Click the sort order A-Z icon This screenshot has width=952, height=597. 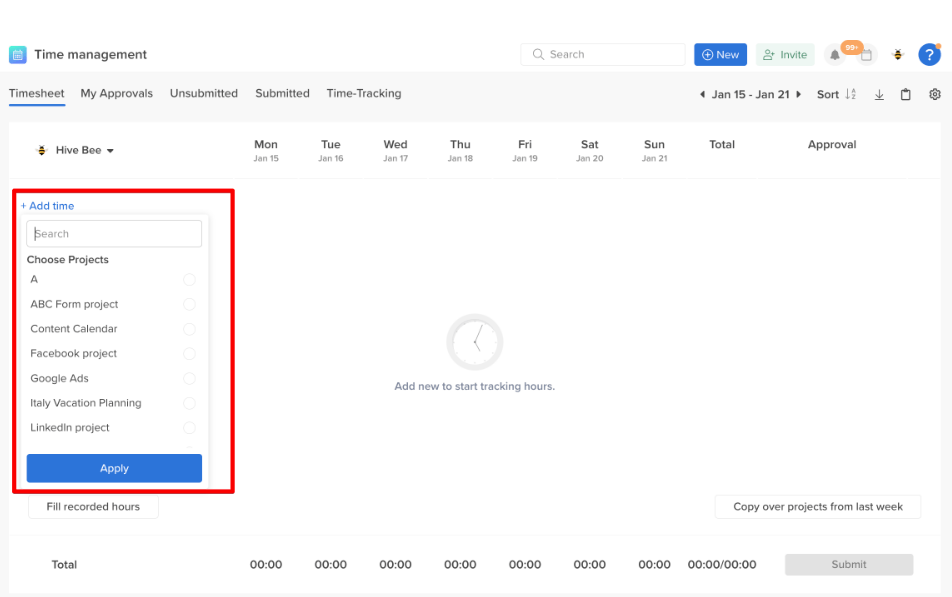[851, 94]
